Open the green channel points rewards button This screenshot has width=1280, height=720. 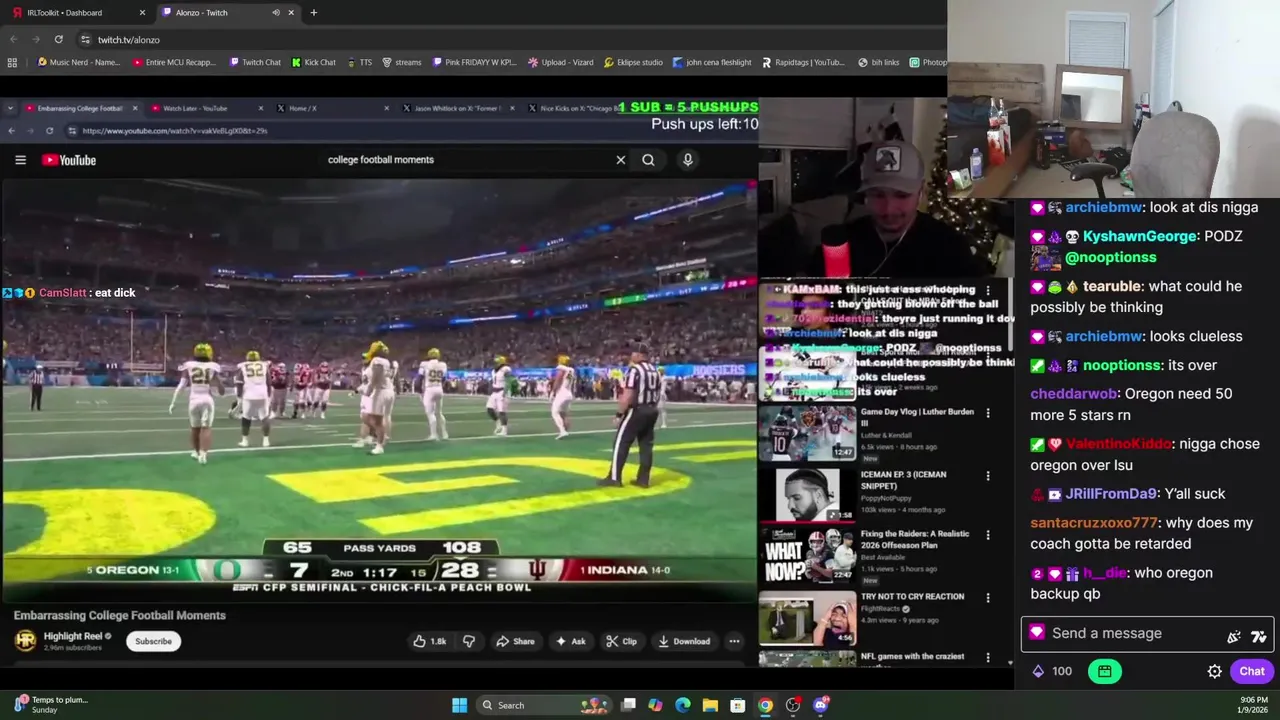click(1105, 671)
